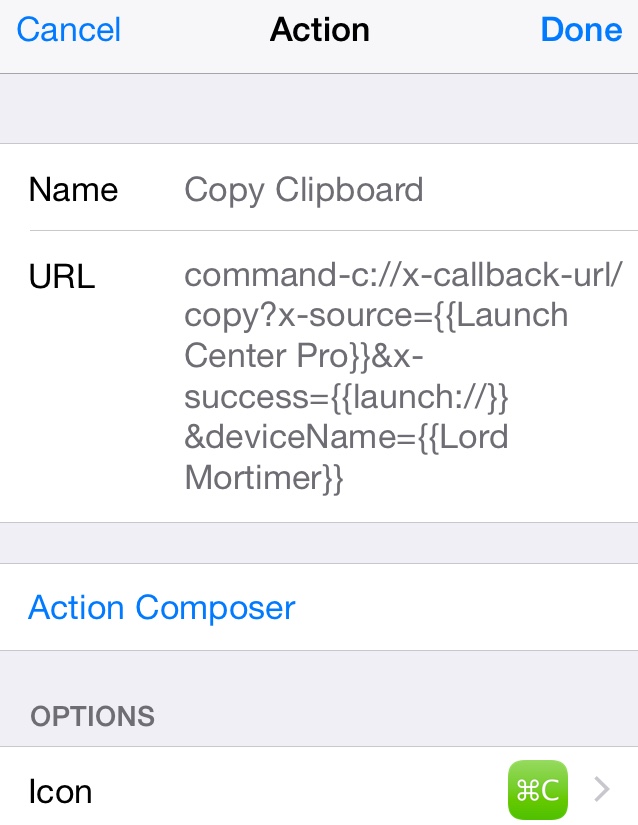Place cursor at 'Mortimer}}' in URL

tap(264, 478)
